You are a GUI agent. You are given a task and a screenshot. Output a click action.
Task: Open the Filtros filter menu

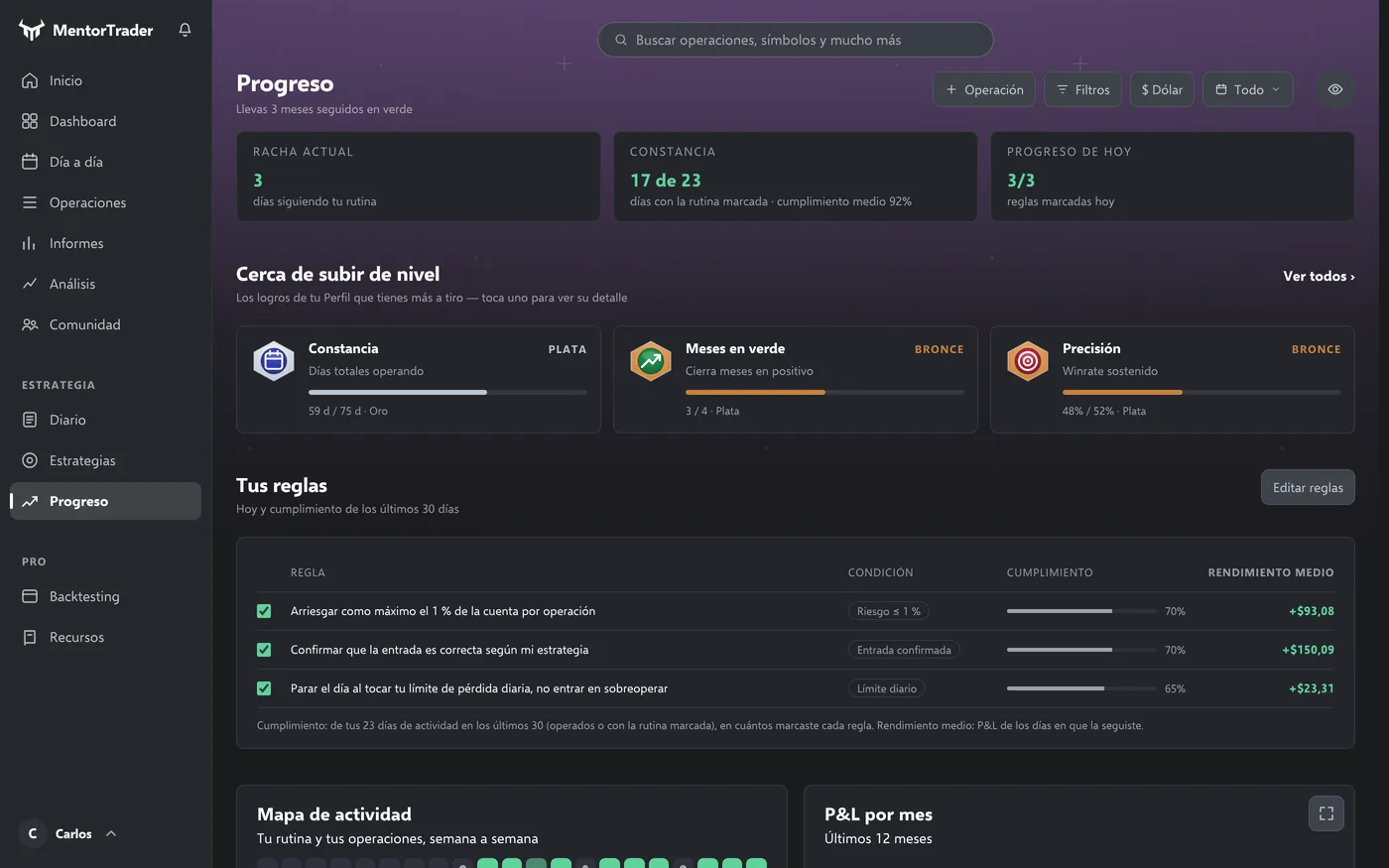(x=1083, y=89)
